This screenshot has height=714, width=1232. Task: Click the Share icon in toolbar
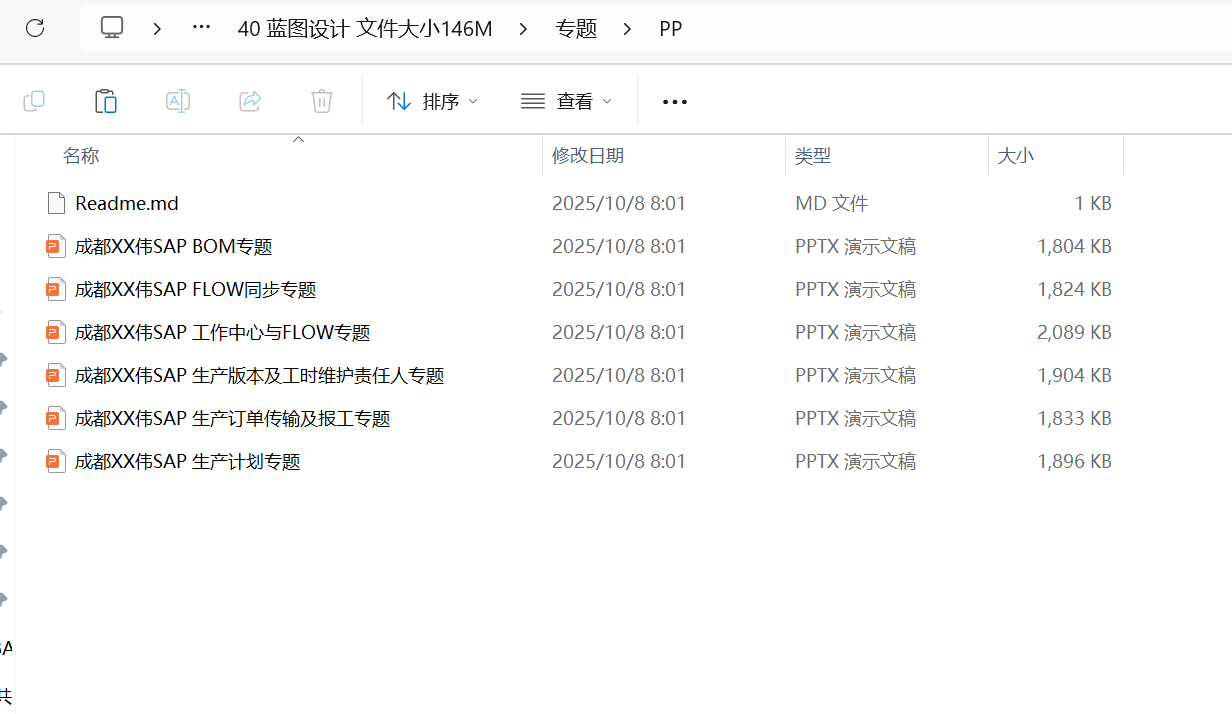point(250,101)
